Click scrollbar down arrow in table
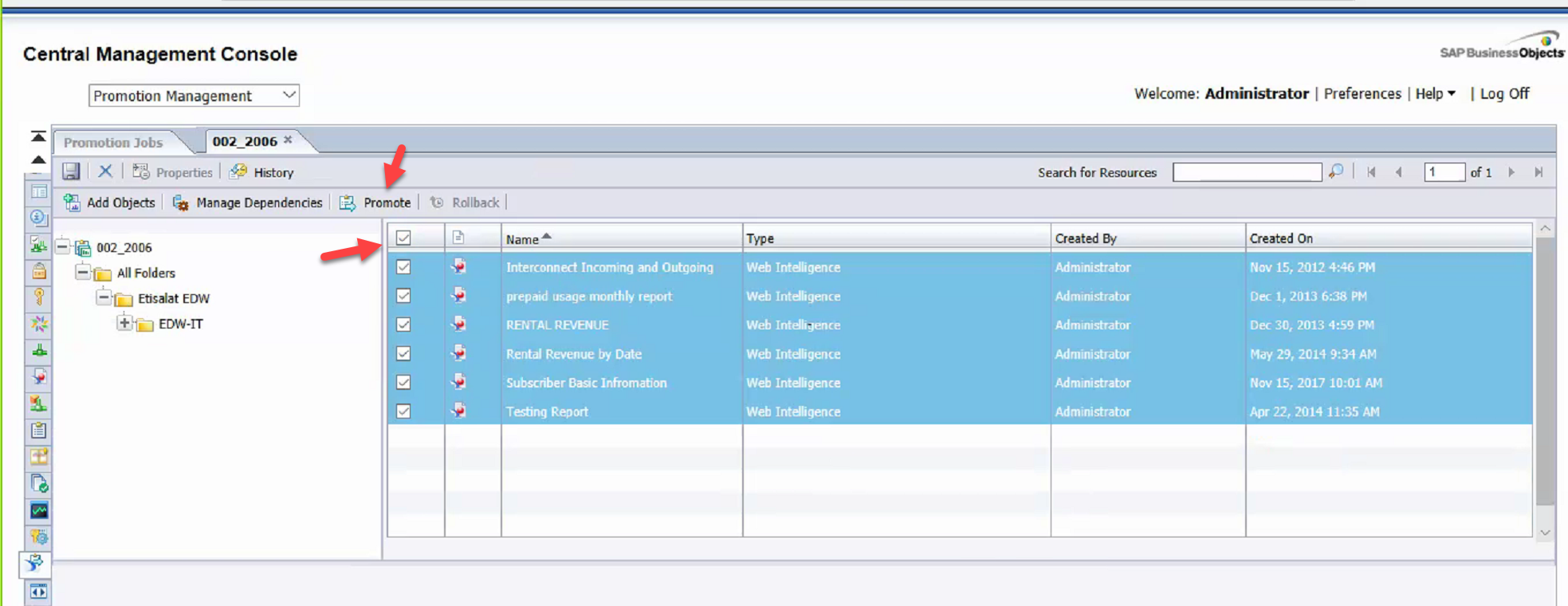This screenshot has height=606, width=1568. coord(1545,533)
